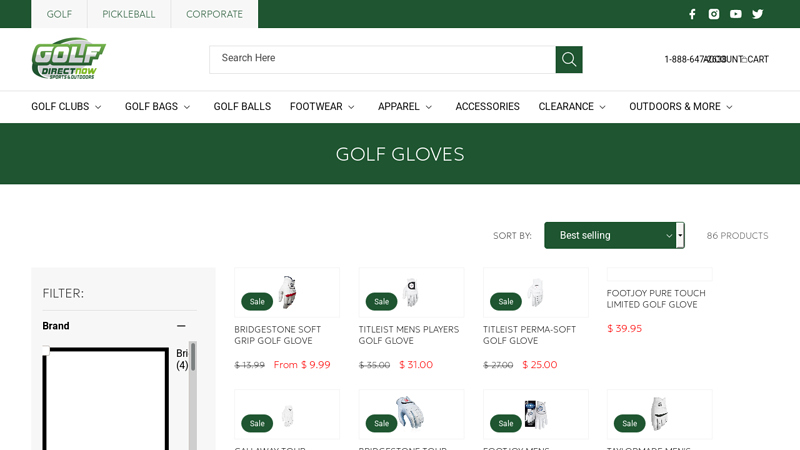Click the 86 PRODUCTS count text
The height and width of the screenshot is (450, 800).
pos(737,236)
